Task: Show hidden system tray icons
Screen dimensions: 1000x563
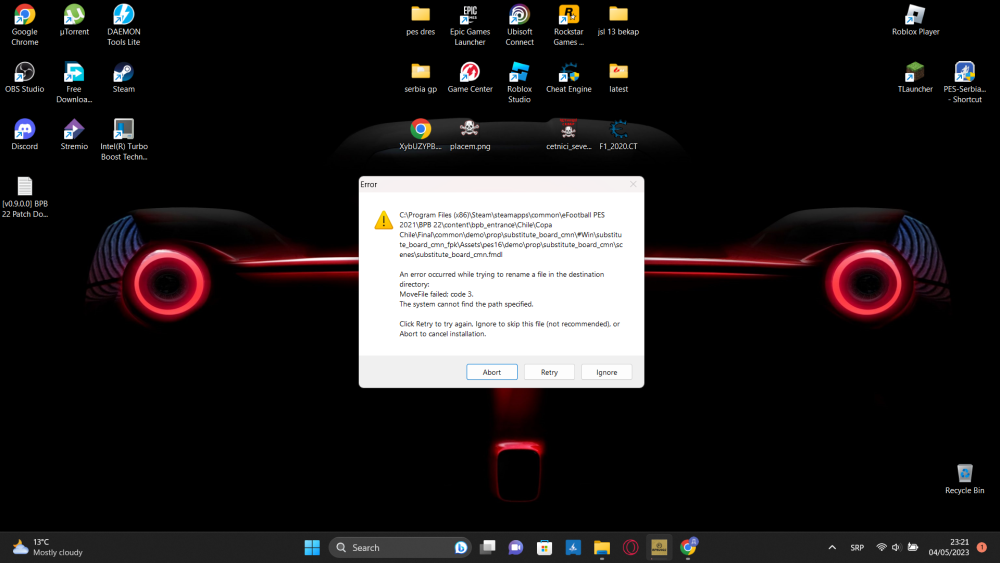Action: point(832,547)
